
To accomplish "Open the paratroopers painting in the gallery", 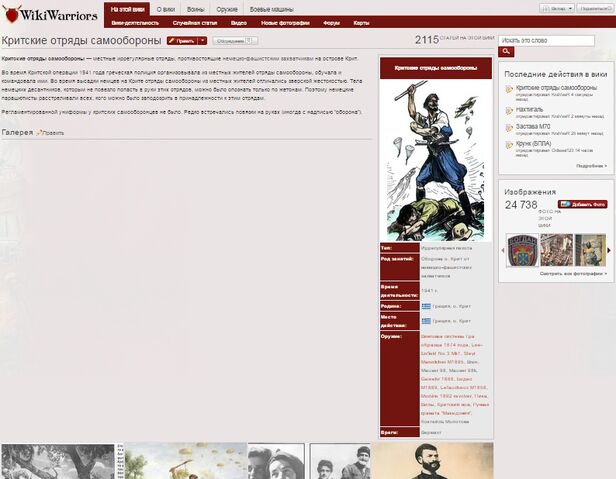I will [x=186, y=461].
